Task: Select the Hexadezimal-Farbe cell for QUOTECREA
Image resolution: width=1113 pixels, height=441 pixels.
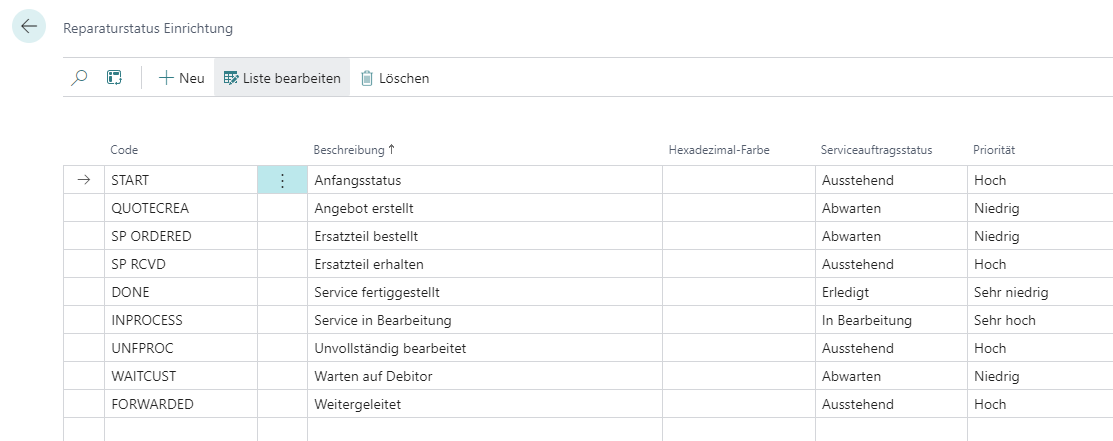Action: pos(739,208)
